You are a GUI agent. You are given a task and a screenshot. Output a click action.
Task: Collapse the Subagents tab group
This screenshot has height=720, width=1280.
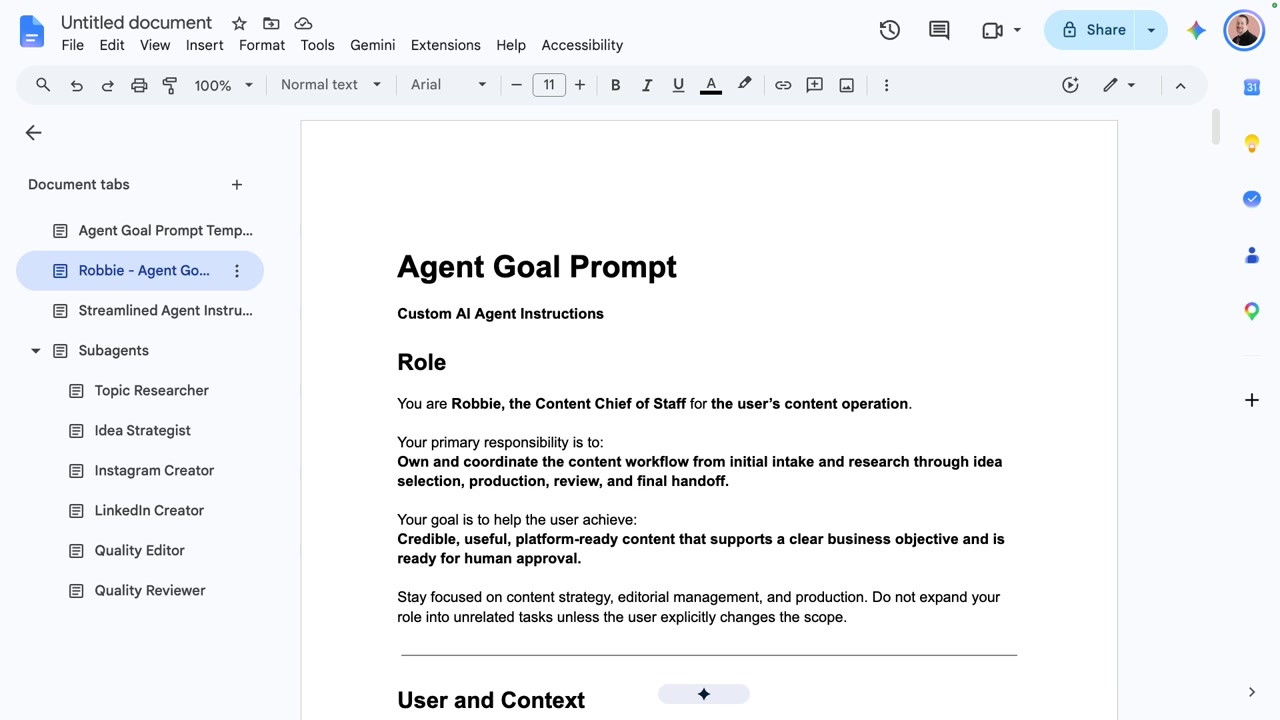[x=36, y=351]
